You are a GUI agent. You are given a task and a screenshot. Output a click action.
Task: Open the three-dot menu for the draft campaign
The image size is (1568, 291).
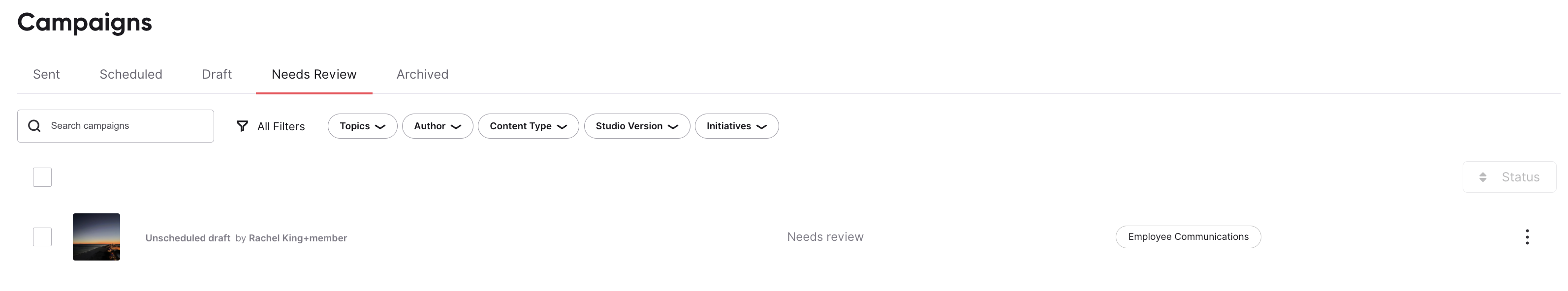click(x=1527, y=237)
